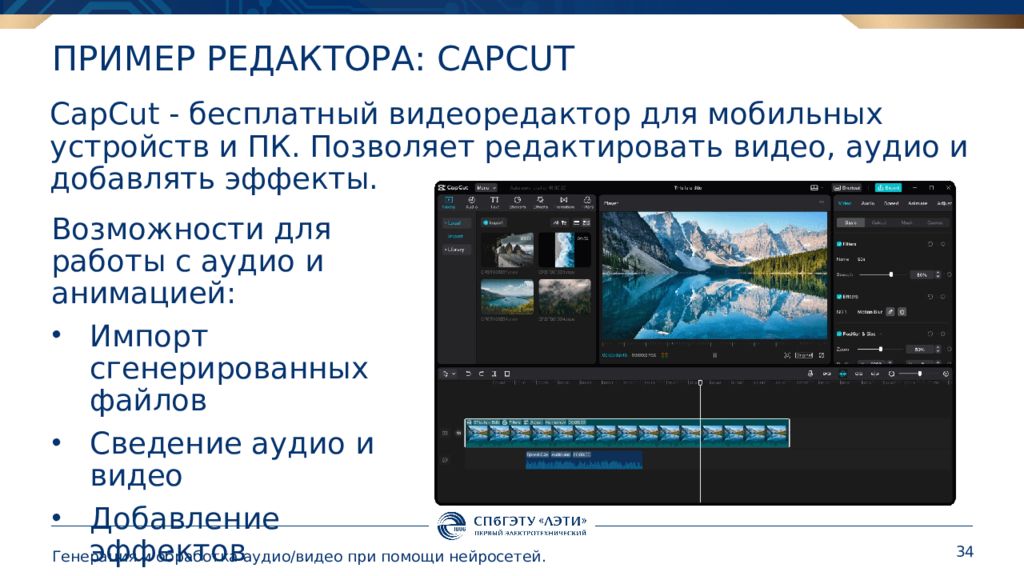The image size is (1024, 576).
Task: Enter fullscreen preview mode
Action: click(x=822, y=355)
